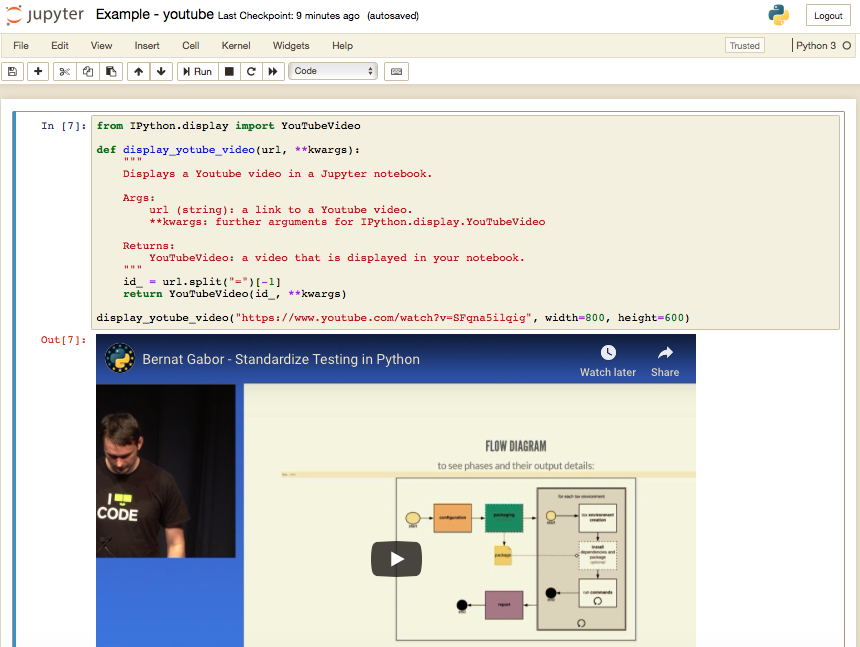Restart the kernel with circular arrow
This screenshot has width=860, height=647.
point(251,71)
